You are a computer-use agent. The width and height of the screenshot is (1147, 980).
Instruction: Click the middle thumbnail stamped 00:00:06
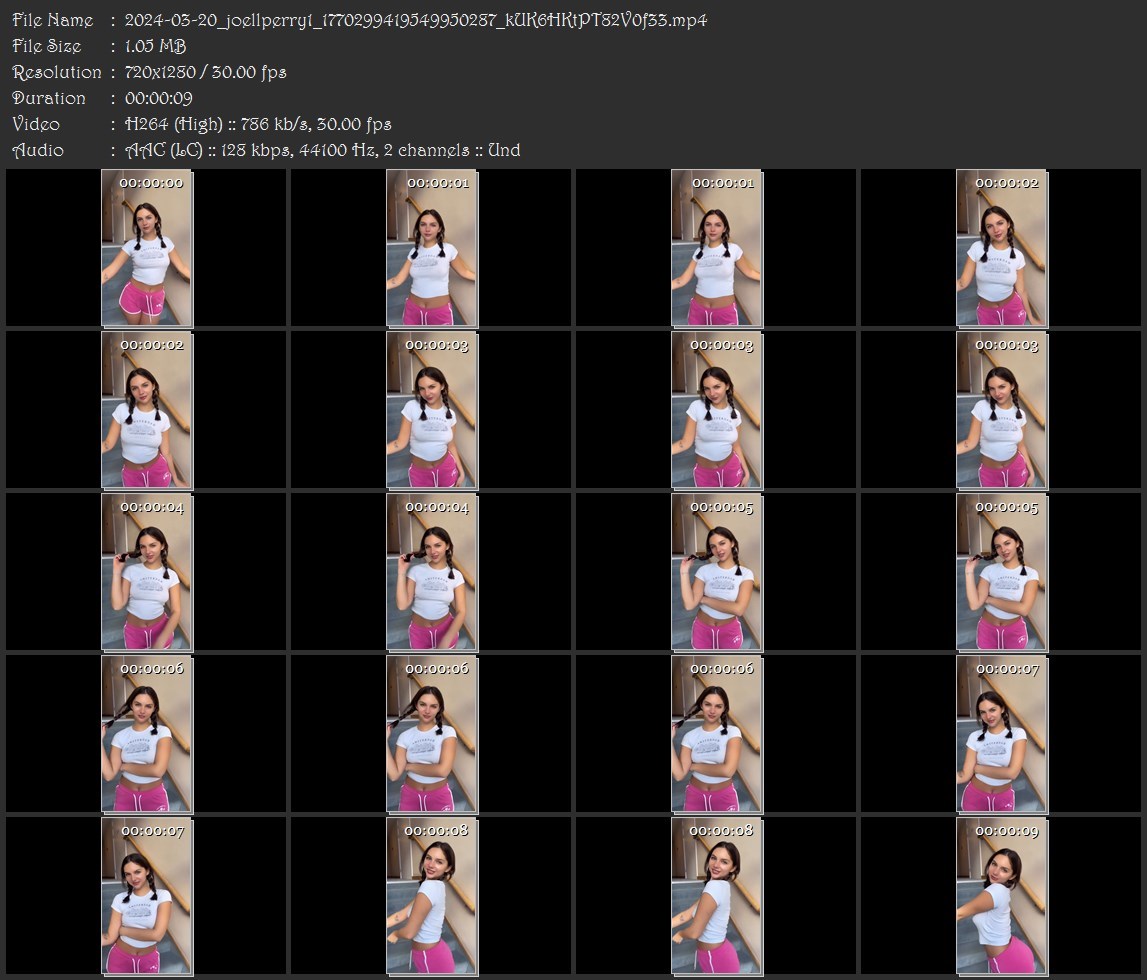coord(432,734)
